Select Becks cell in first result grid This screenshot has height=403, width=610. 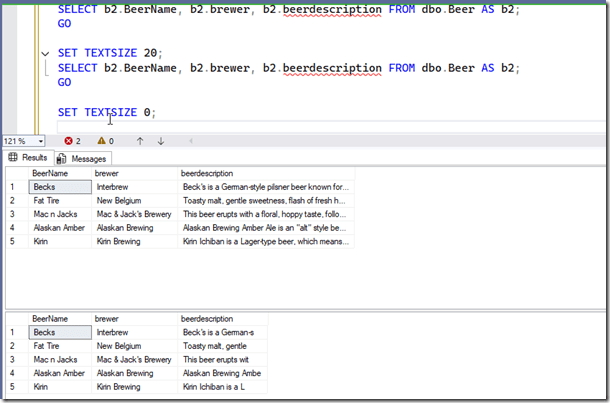(x=60, y=187)
